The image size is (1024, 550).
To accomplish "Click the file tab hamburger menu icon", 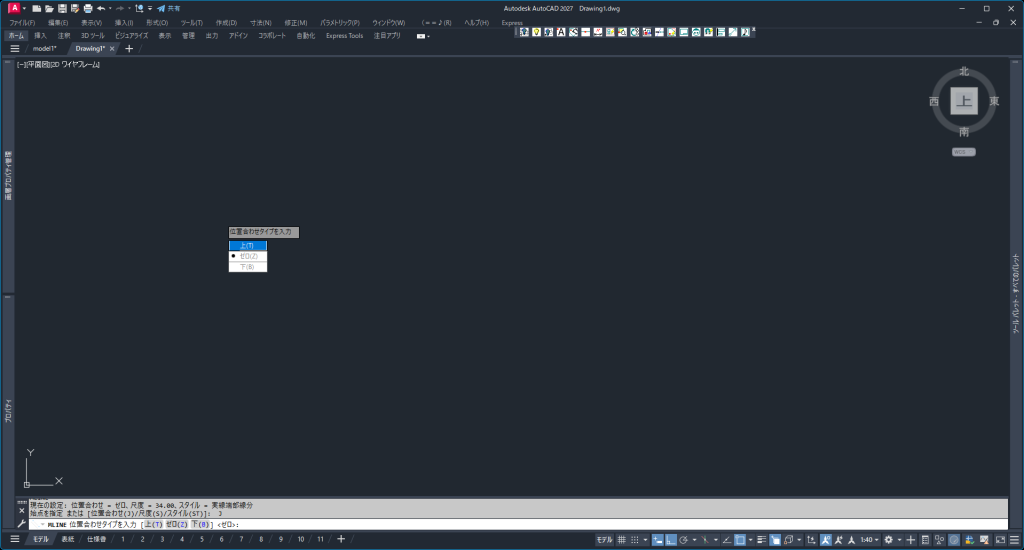I will tap(14, 48).
